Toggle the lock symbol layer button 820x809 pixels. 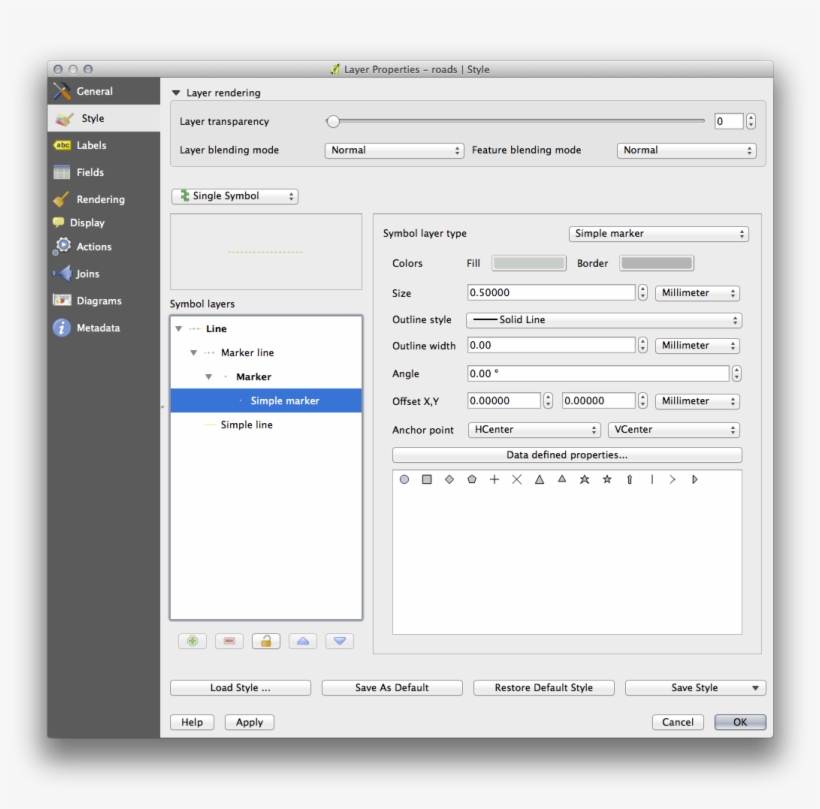point(265,641)
